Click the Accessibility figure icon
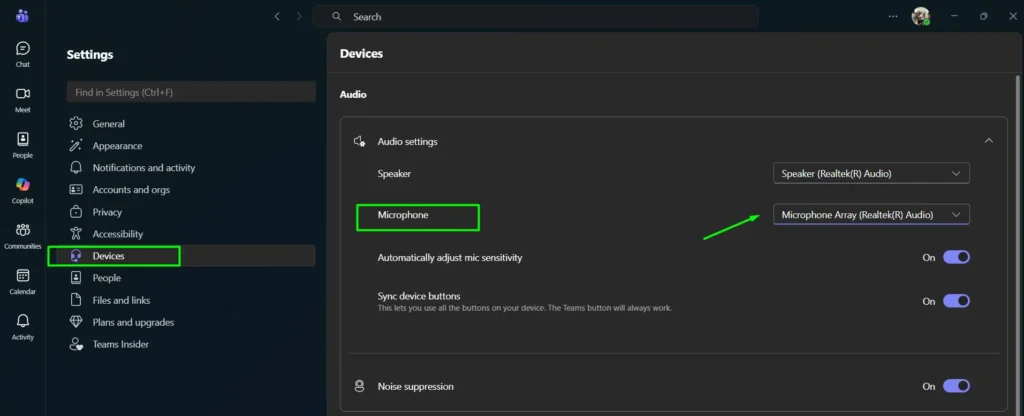Image resolution: width=1024 pixels, height=416 pixels. click(x=76, y=234)
